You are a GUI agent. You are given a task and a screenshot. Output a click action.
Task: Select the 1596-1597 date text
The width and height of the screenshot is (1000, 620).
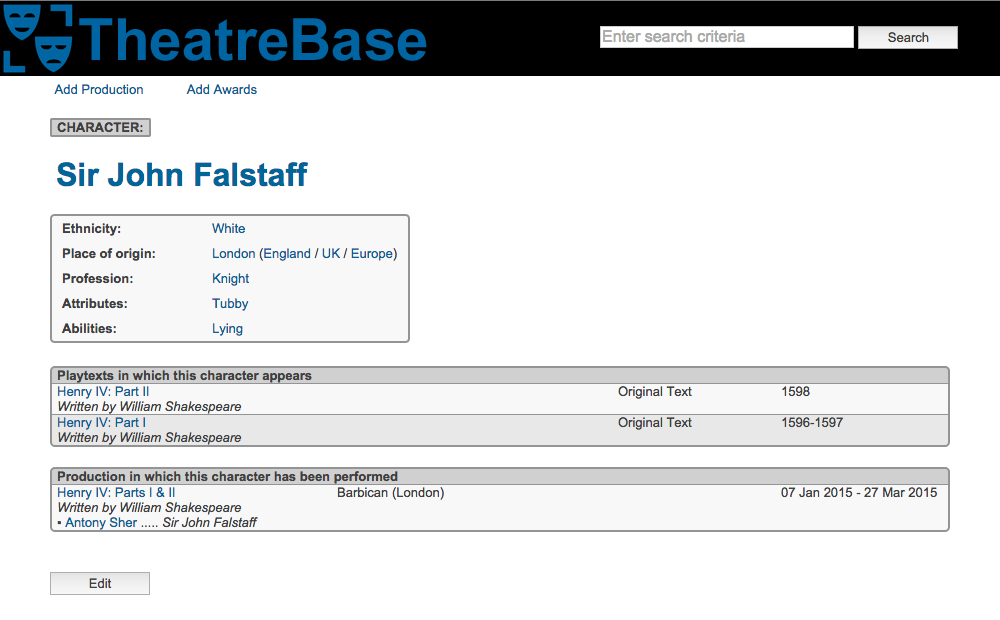tap(812, 423)
